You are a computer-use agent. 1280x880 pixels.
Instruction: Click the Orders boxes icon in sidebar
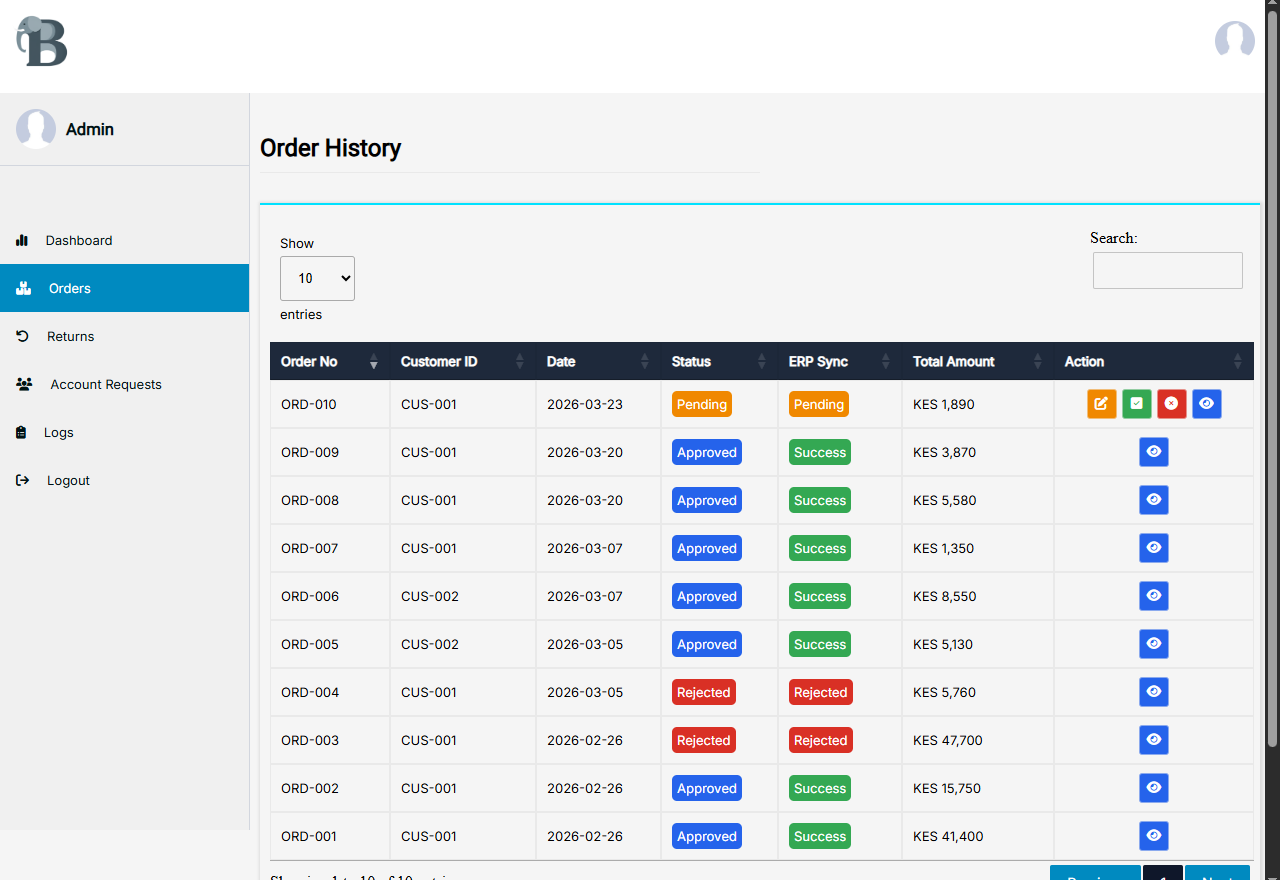point(24,288)
